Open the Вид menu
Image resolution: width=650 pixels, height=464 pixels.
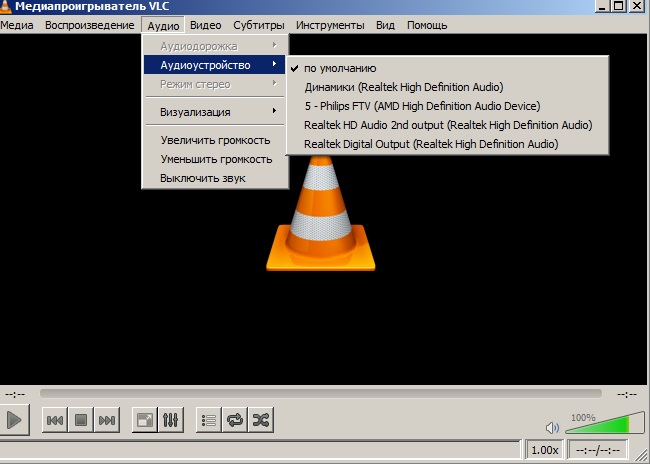coord(385,25)
